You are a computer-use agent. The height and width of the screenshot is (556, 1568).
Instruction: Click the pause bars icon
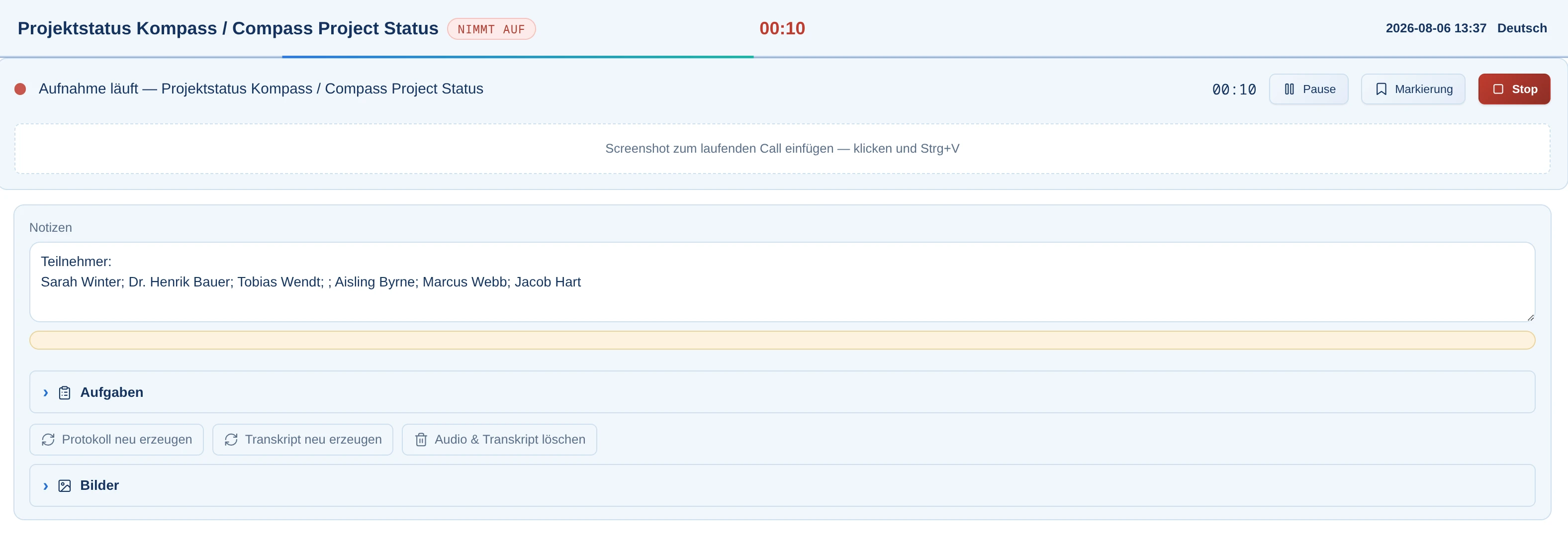1289,89
